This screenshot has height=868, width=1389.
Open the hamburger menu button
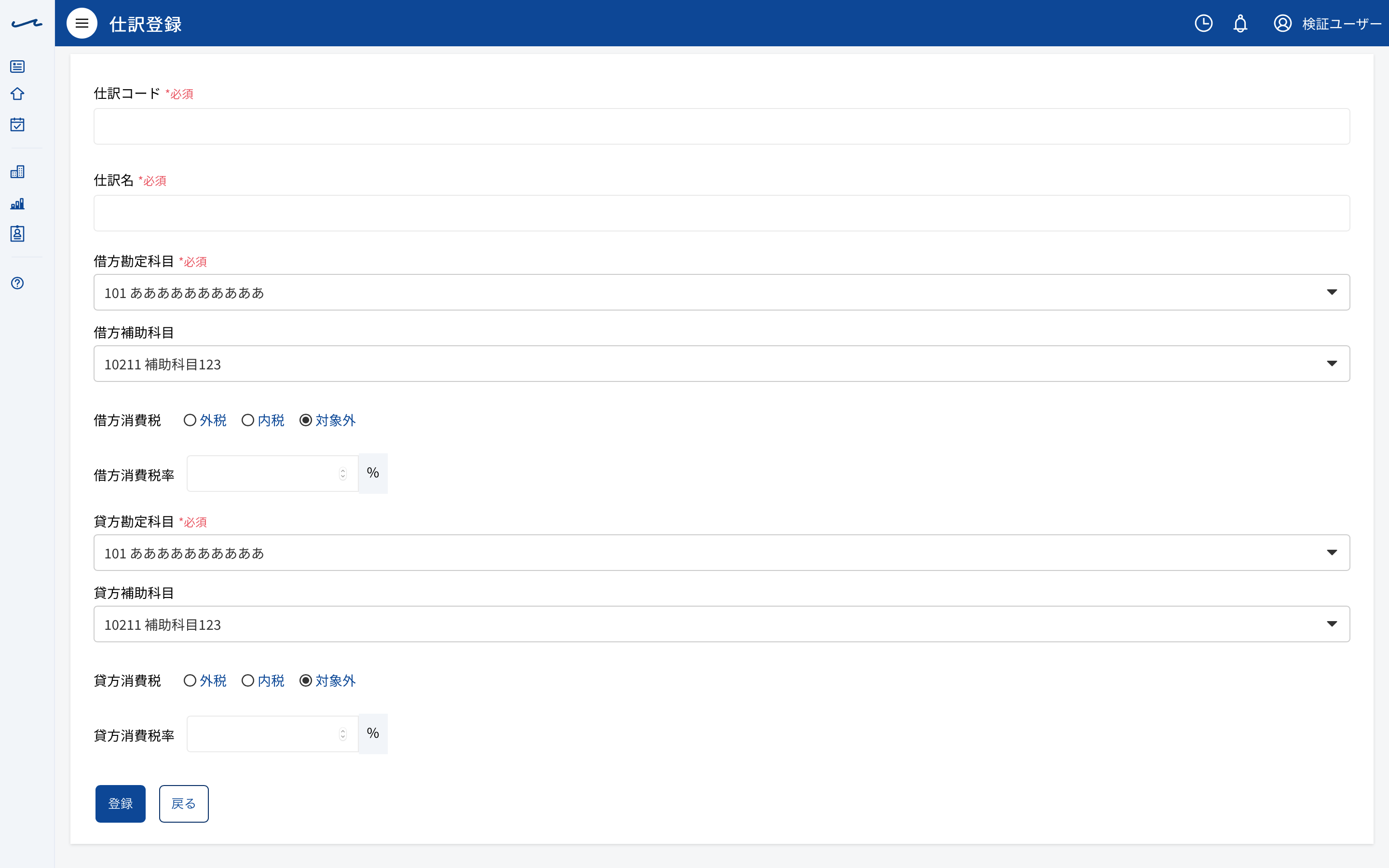coord(82,23)
